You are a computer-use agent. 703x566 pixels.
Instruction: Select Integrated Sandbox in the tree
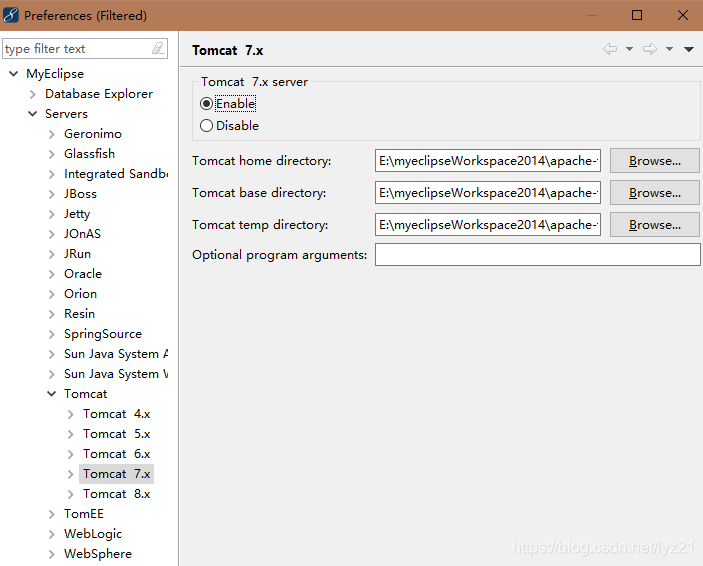click(x=116, y=174)
